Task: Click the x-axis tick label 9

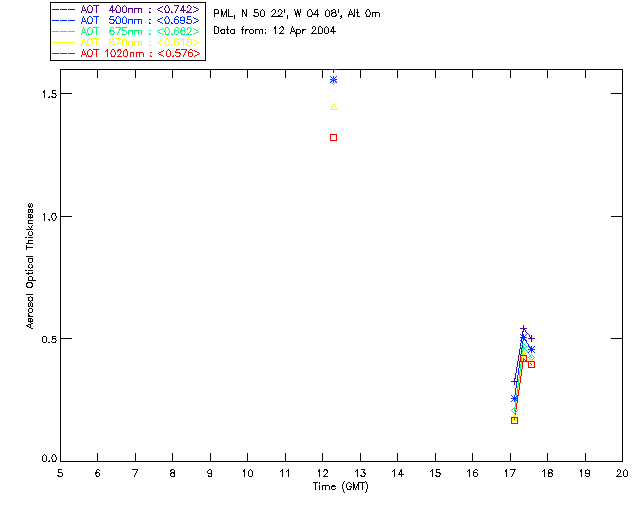Action: (x=210, y=473)
